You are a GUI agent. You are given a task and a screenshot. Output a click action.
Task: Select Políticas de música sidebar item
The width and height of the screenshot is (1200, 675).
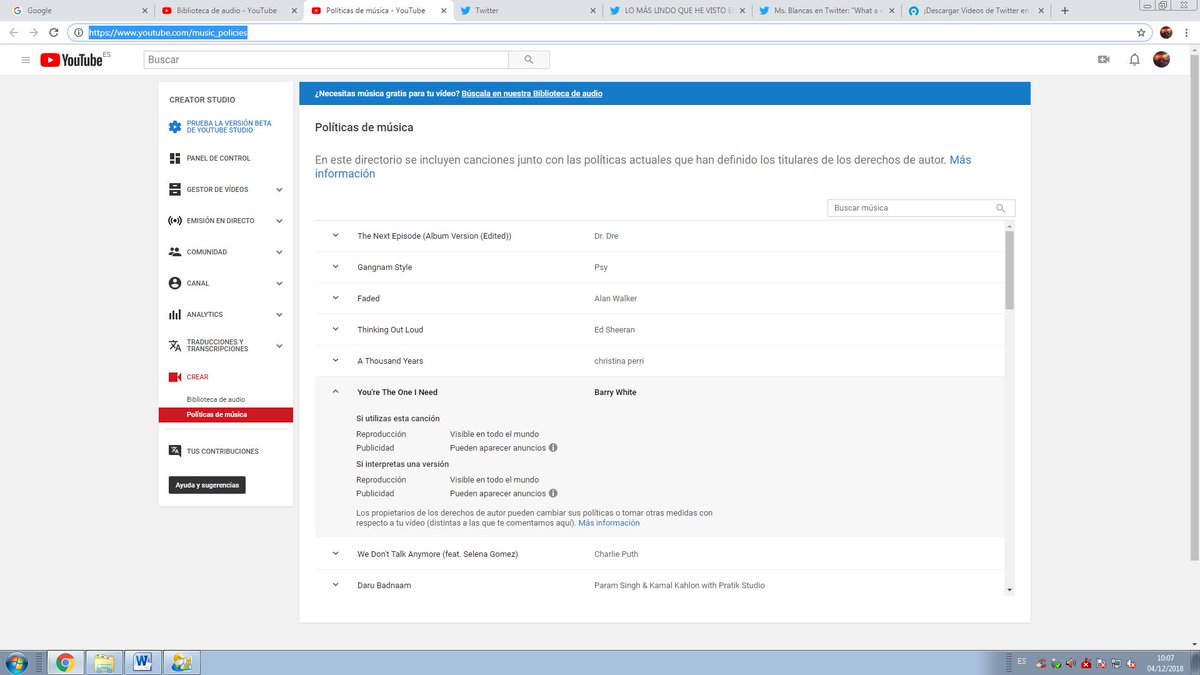coord(225,414)
